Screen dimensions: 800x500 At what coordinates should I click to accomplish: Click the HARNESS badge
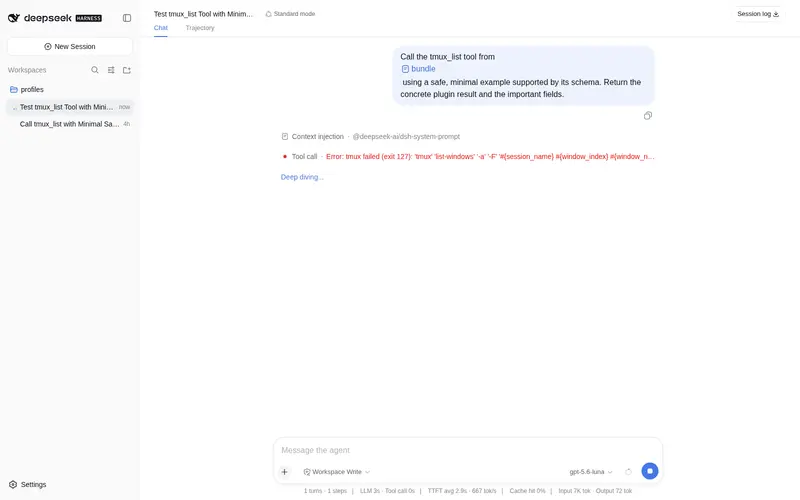[89, 18]
